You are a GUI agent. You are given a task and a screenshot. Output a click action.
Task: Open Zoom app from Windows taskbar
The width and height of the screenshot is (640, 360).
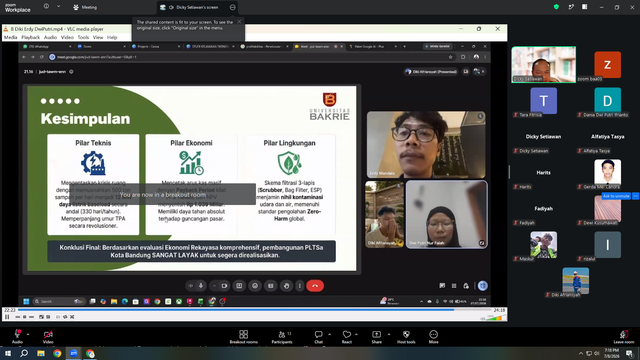coord(73,353)
